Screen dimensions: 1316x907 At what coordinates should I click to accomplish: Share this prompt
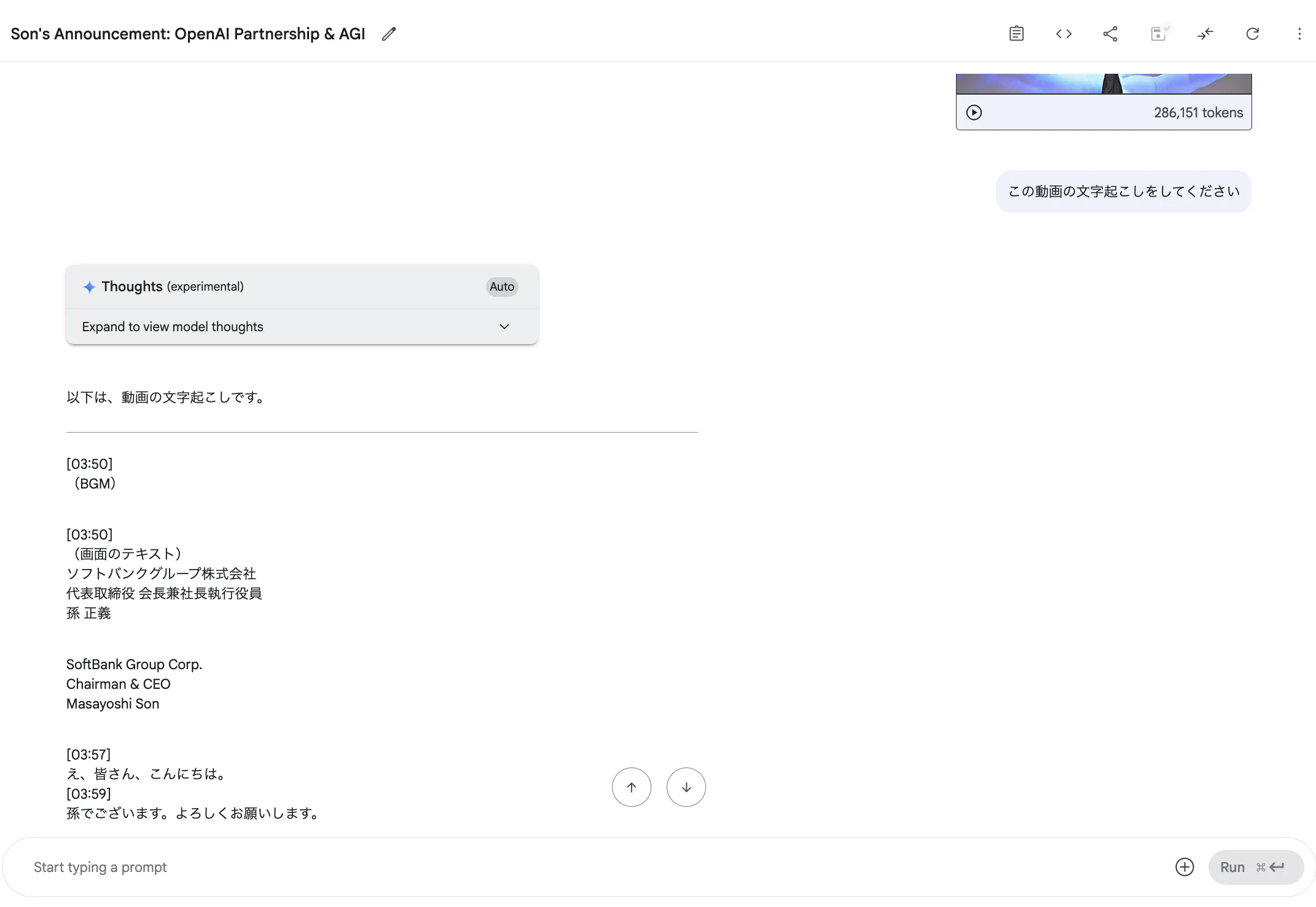(1111, 34)
